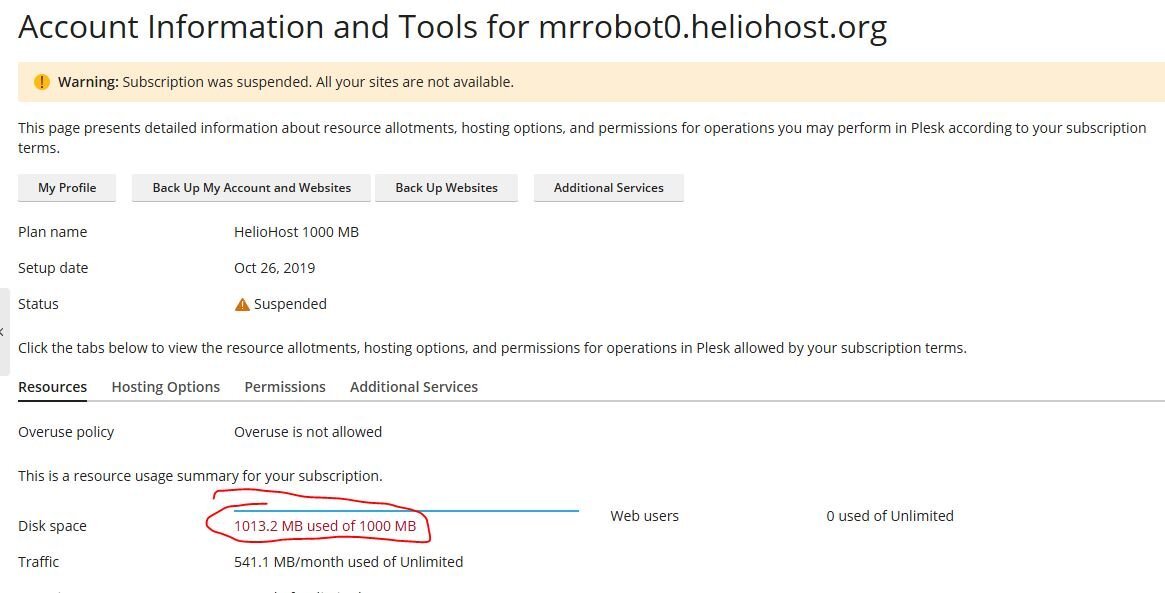Click the Traffic 541.1 MB/month value
Viewport: 1165px width, 593px height.
pos(348,562)
